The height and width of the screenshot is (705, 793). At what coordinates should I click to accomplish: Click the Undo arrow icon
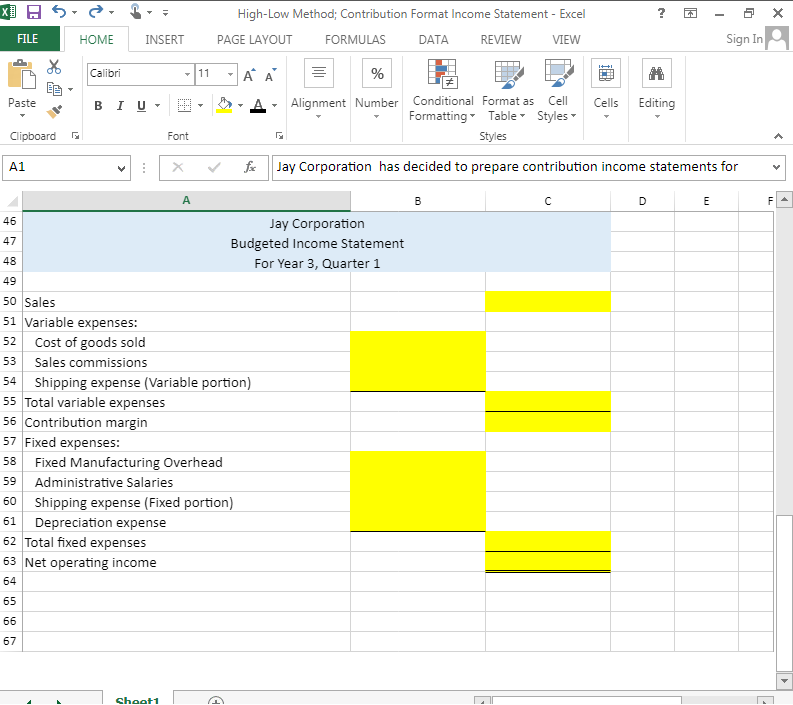tap(59, 11)
